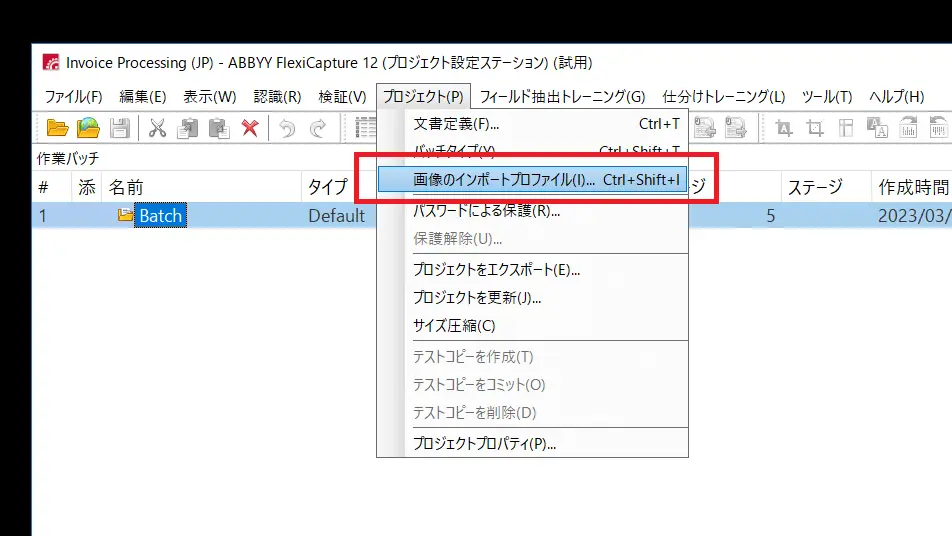Open the 認識(R) menu

277,97
